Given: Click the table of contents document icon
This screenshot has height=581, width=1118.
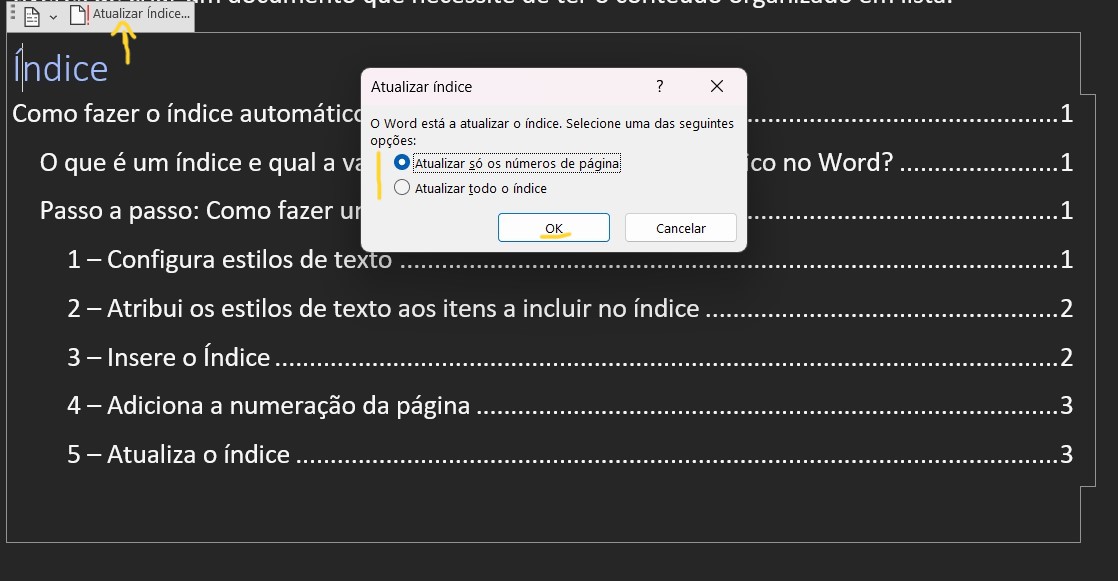Looking at the screenshot, I should click(x=31, y=14).
